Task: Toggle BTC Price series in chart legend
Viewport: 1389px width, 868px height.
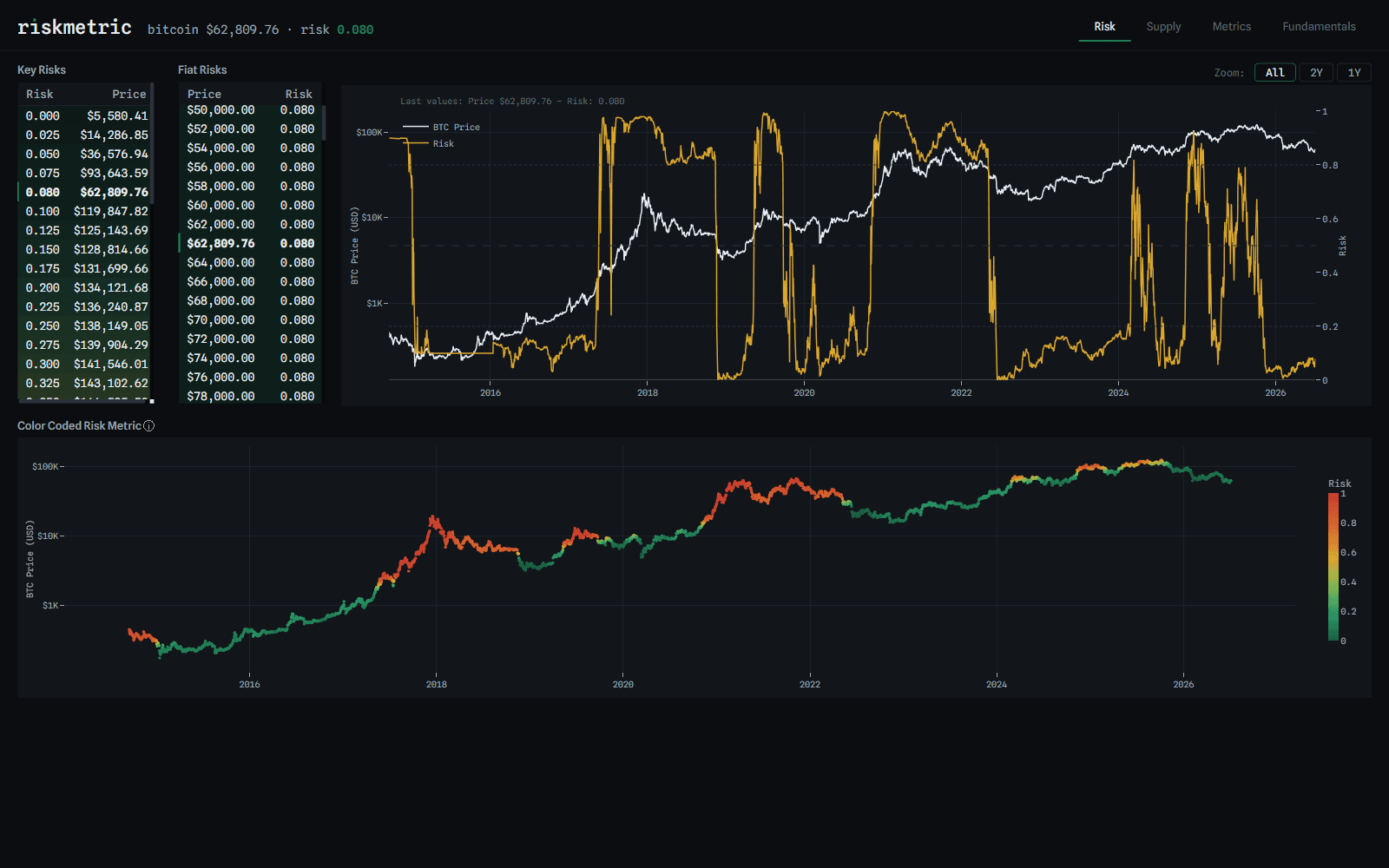Action: tap(441, 127)
